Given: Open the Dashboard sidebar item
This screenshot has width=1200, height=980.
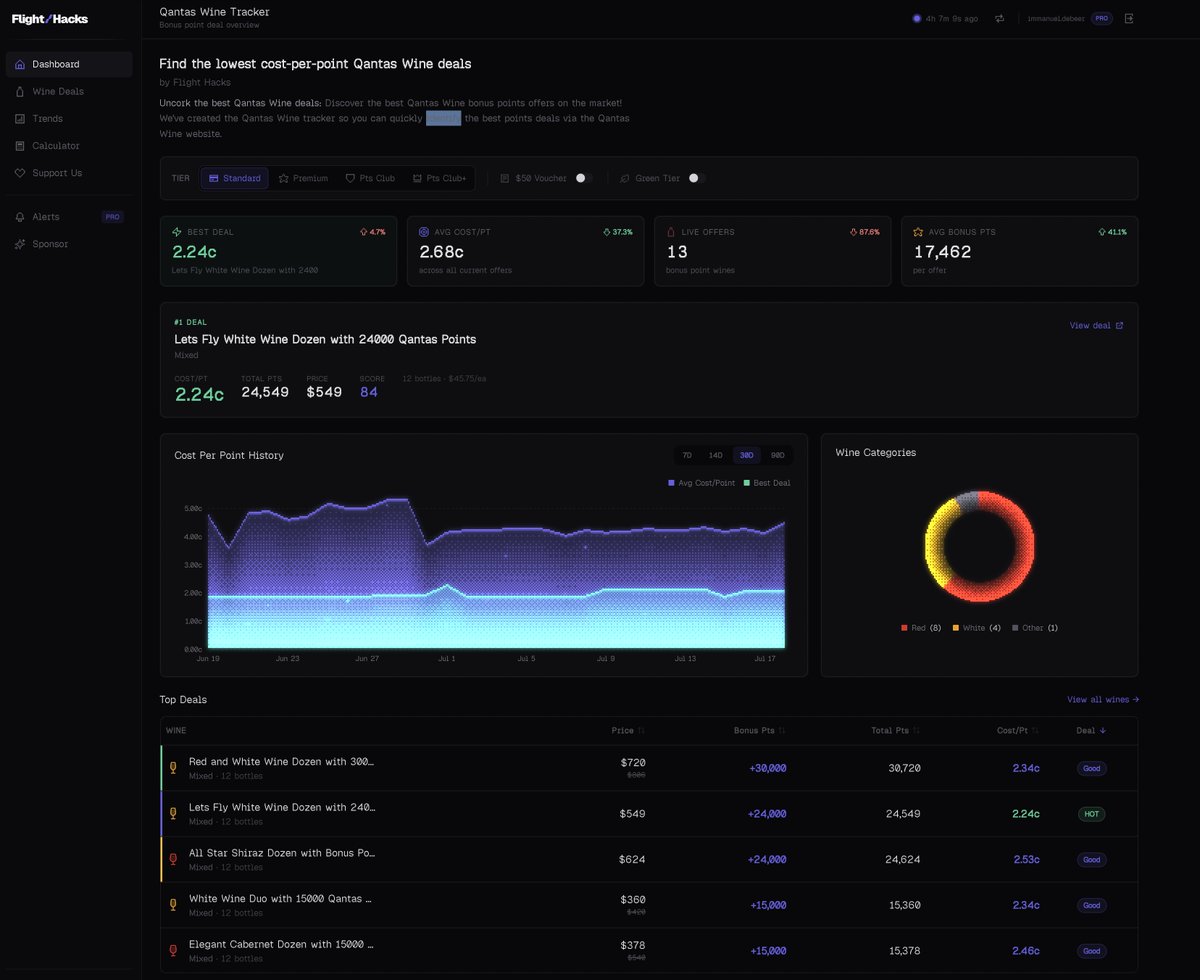Looking at the screenshot, I should click(69, 64).
